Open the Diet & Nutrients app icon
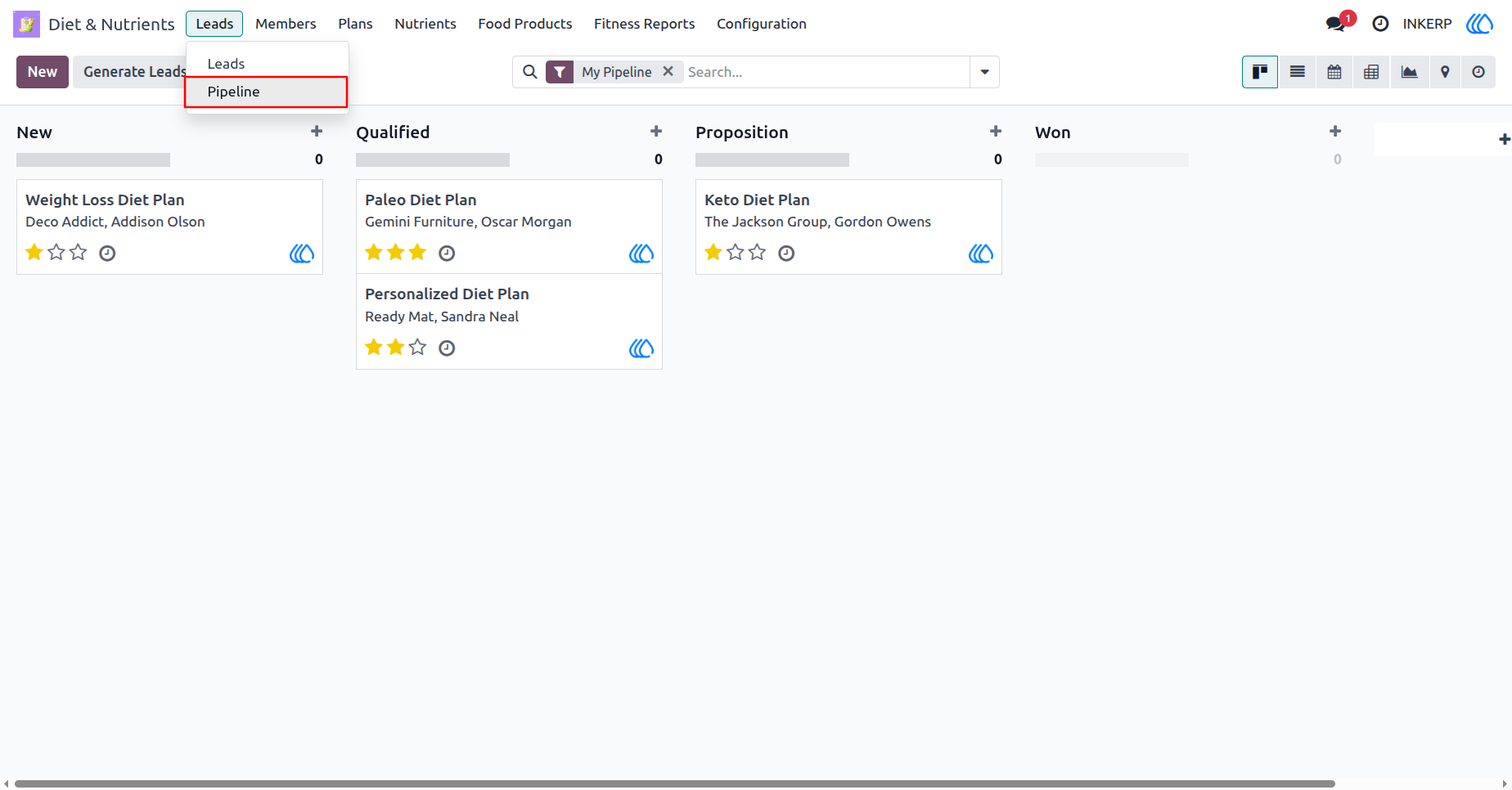This screenshot has height=790, width=1512. tap(26, 24)
